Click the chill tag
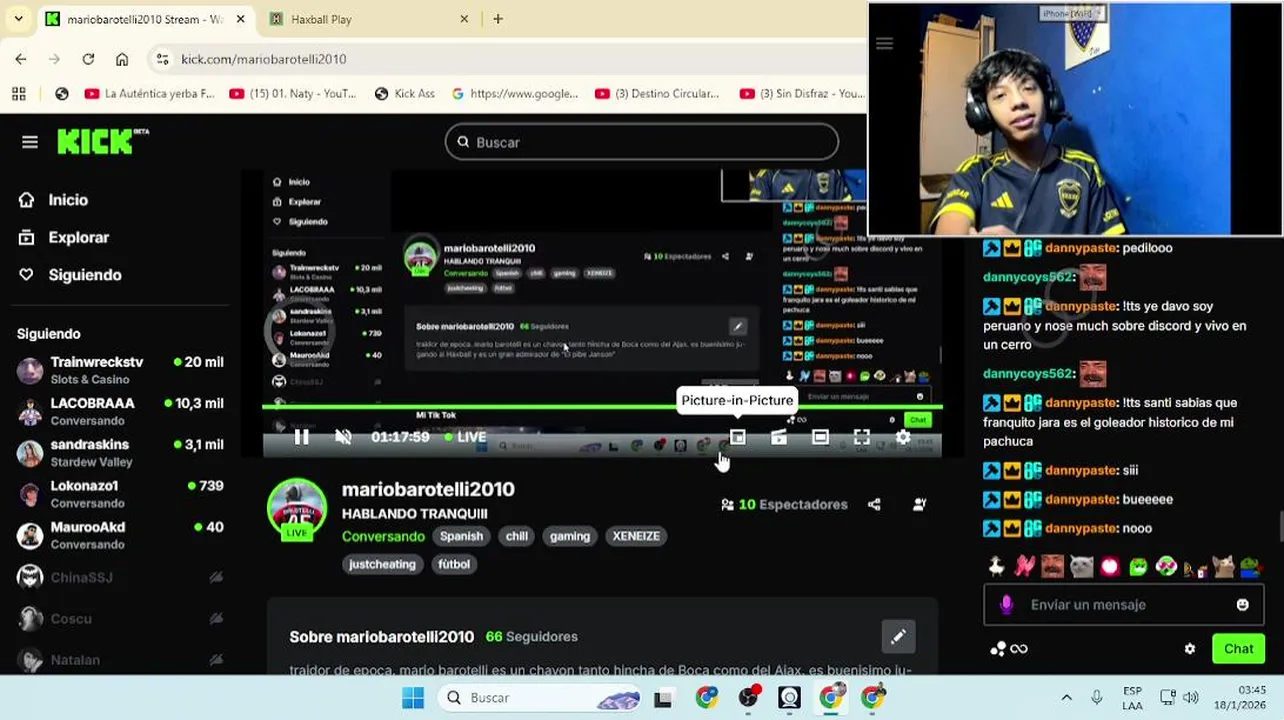Image resolution: width=1284 pixels, height=720 pixels. (516, 536)
